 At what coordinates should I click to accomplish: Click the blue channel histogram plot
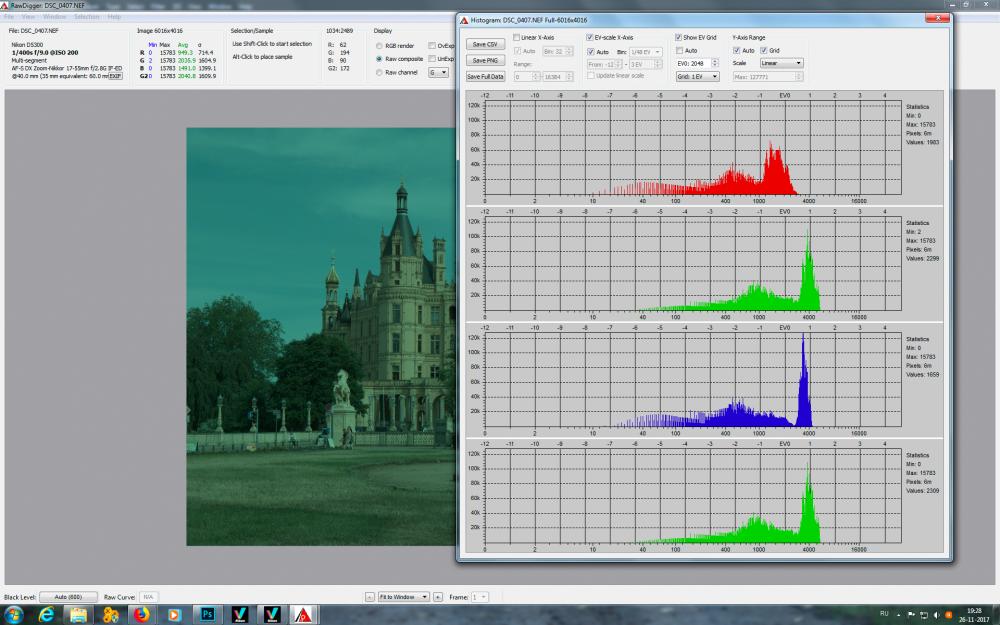click(x=693, y=380)
